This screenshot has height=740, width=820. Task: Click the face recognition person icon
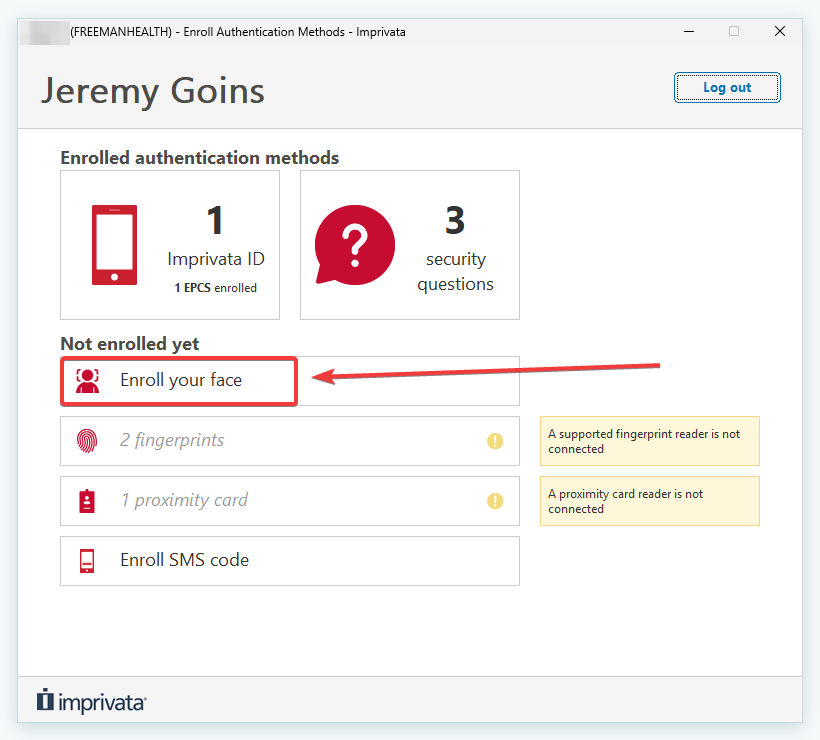87,381
